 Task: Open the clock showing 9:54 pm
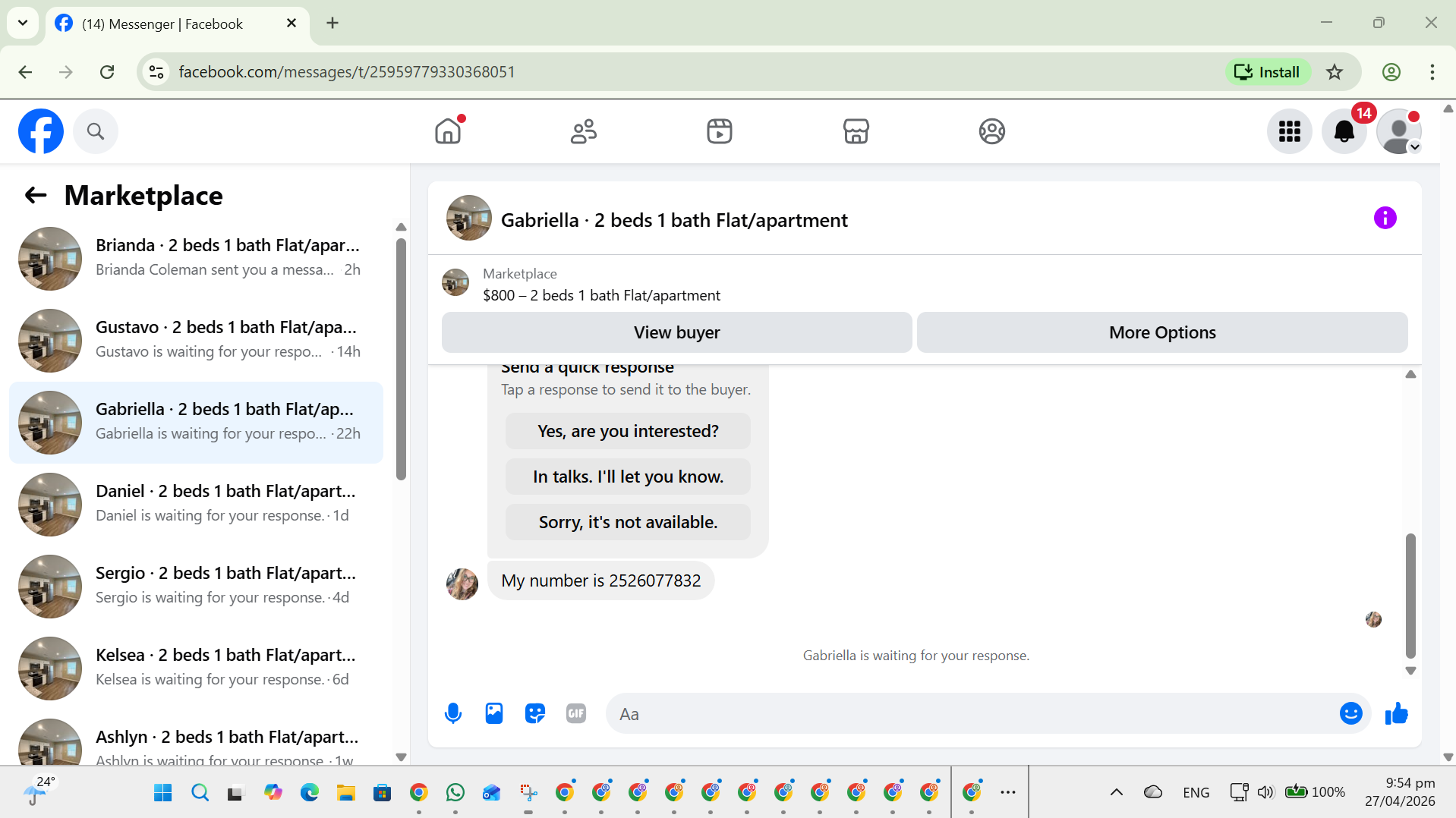1400,791
